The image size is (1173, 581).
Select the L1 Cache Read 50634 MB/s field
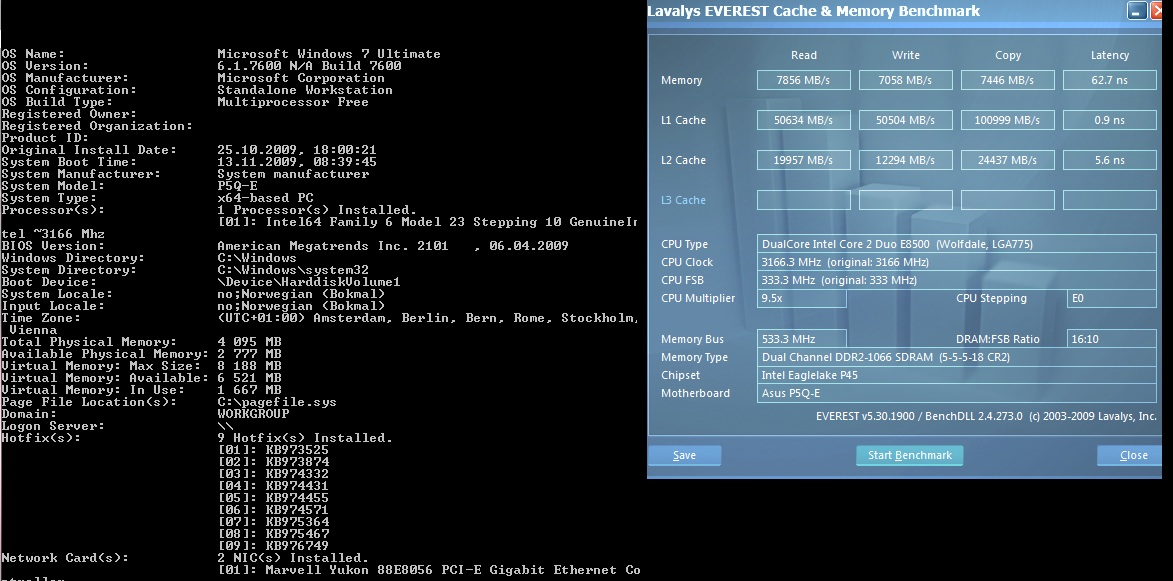pos(803,120)
